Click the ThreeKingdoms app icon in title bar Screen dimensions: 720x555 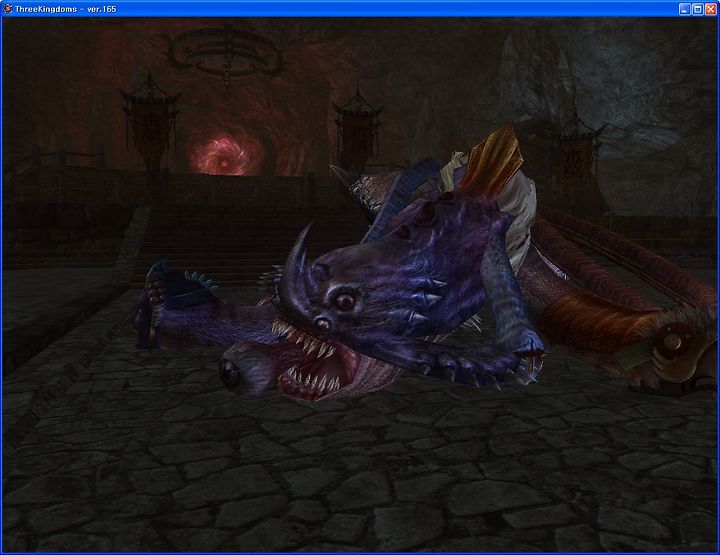7,9
